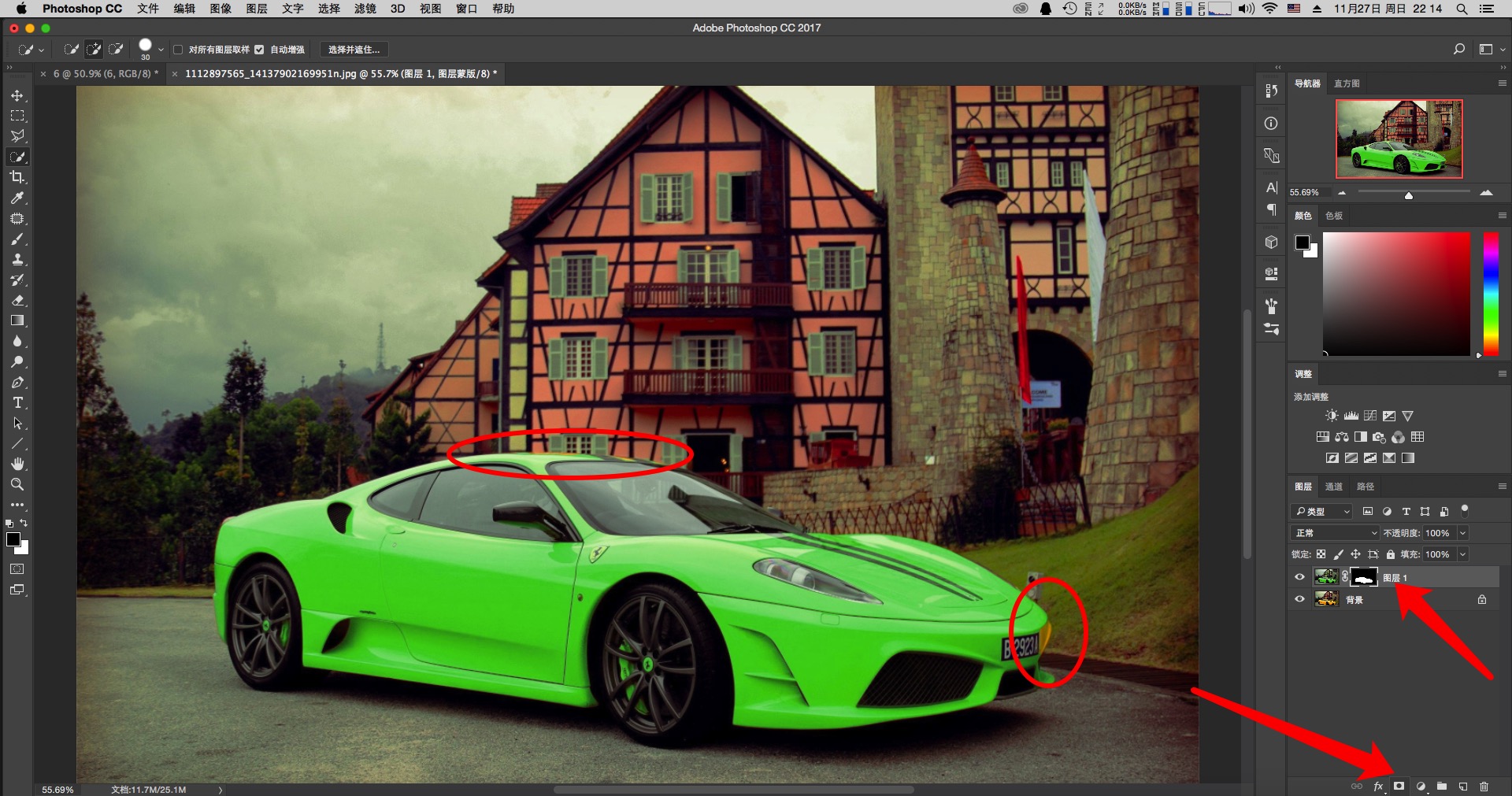Click the navigator zoom slider handle
The image size is (1512, 796).
(x=1409, y=194)
